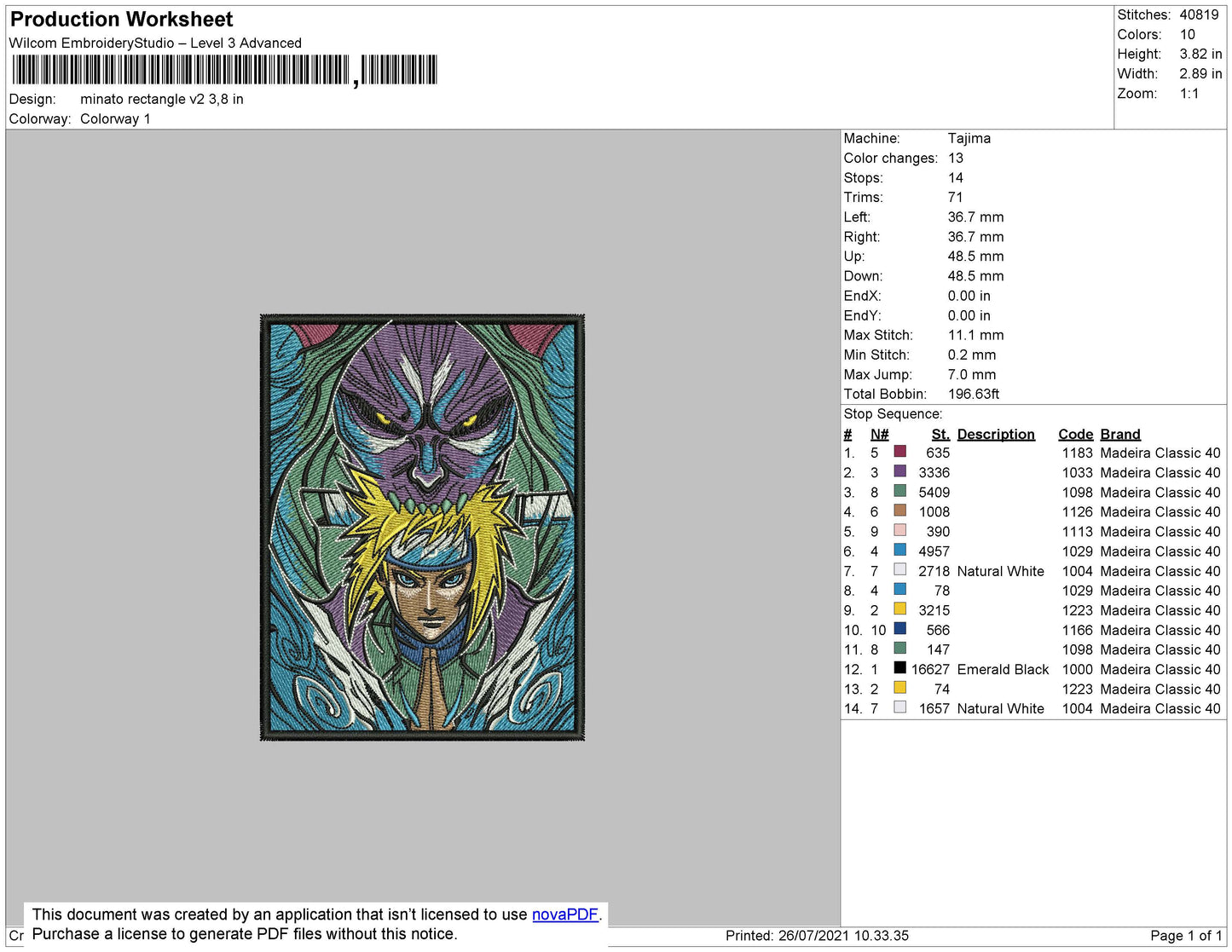
Task: Pick the pink swatch for stop 5
Action: [899, 530]
